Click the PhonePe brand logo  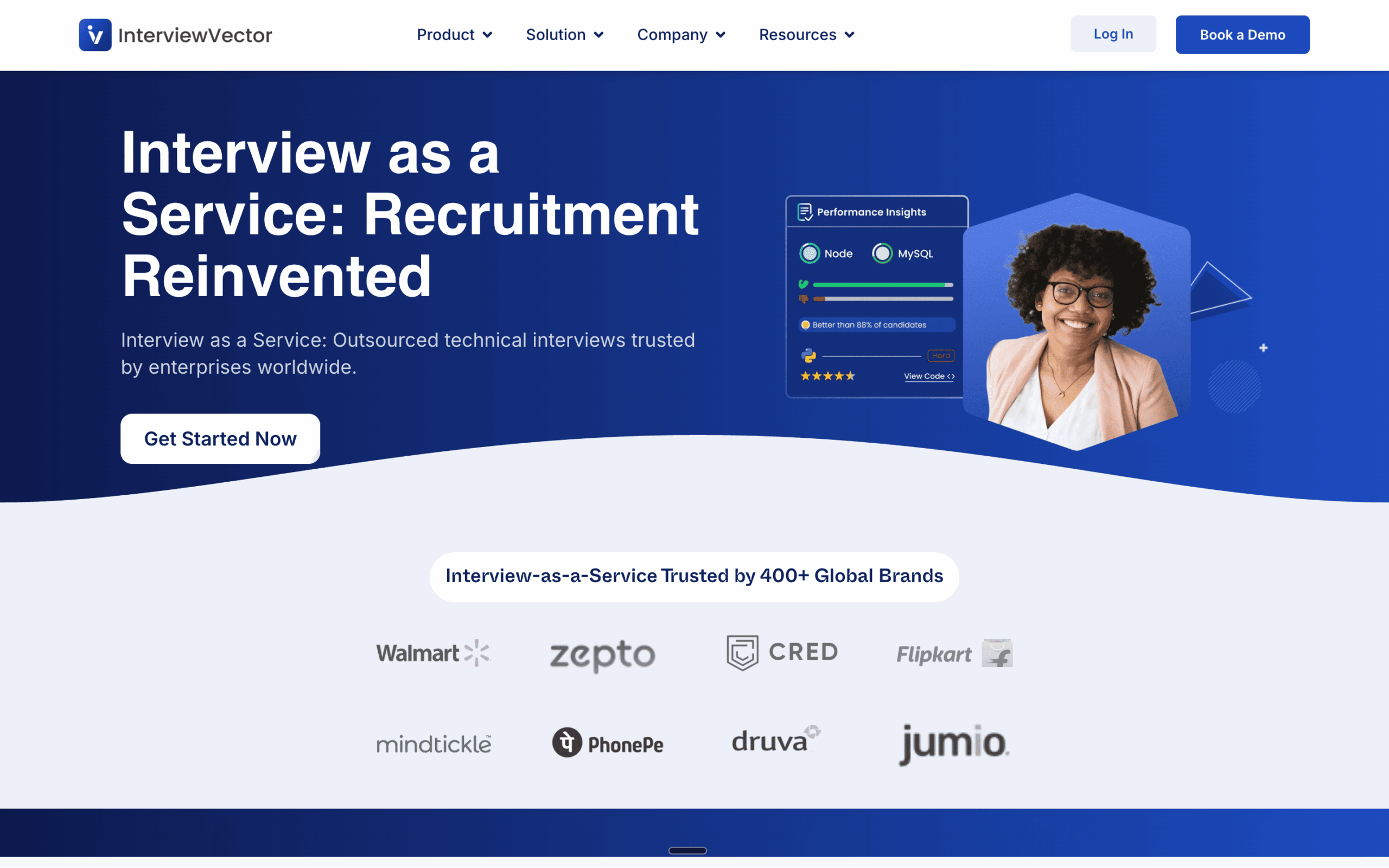click(x=608, y=743)
